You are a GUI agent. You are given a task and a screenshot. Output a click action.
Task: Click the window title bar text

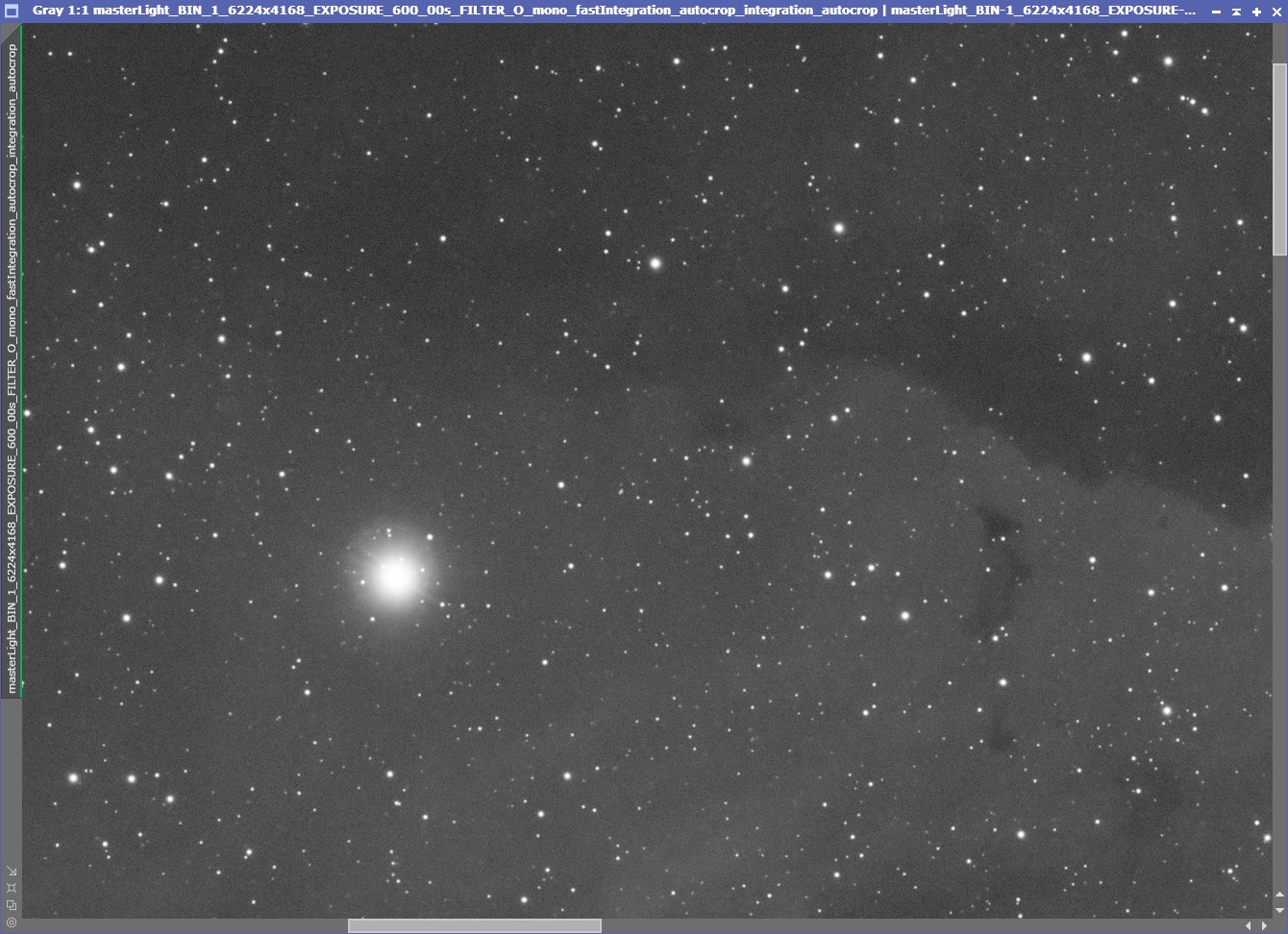[x=615, y=11]
